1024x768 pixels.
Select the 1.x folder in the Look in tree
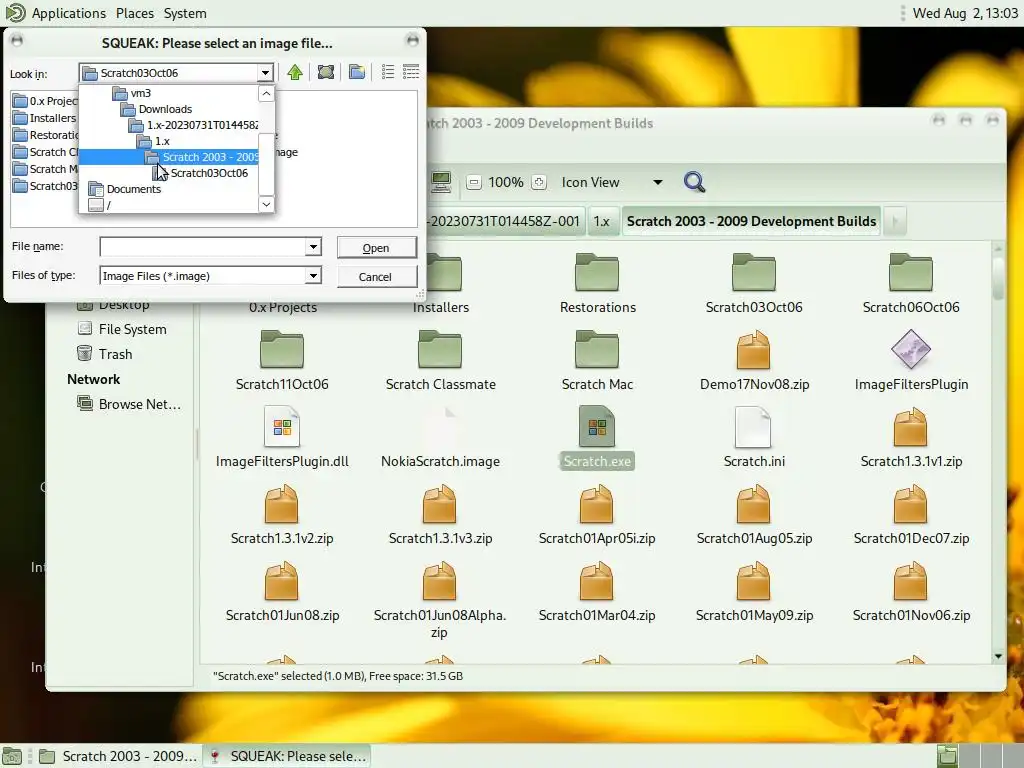[x=162, y=141]
